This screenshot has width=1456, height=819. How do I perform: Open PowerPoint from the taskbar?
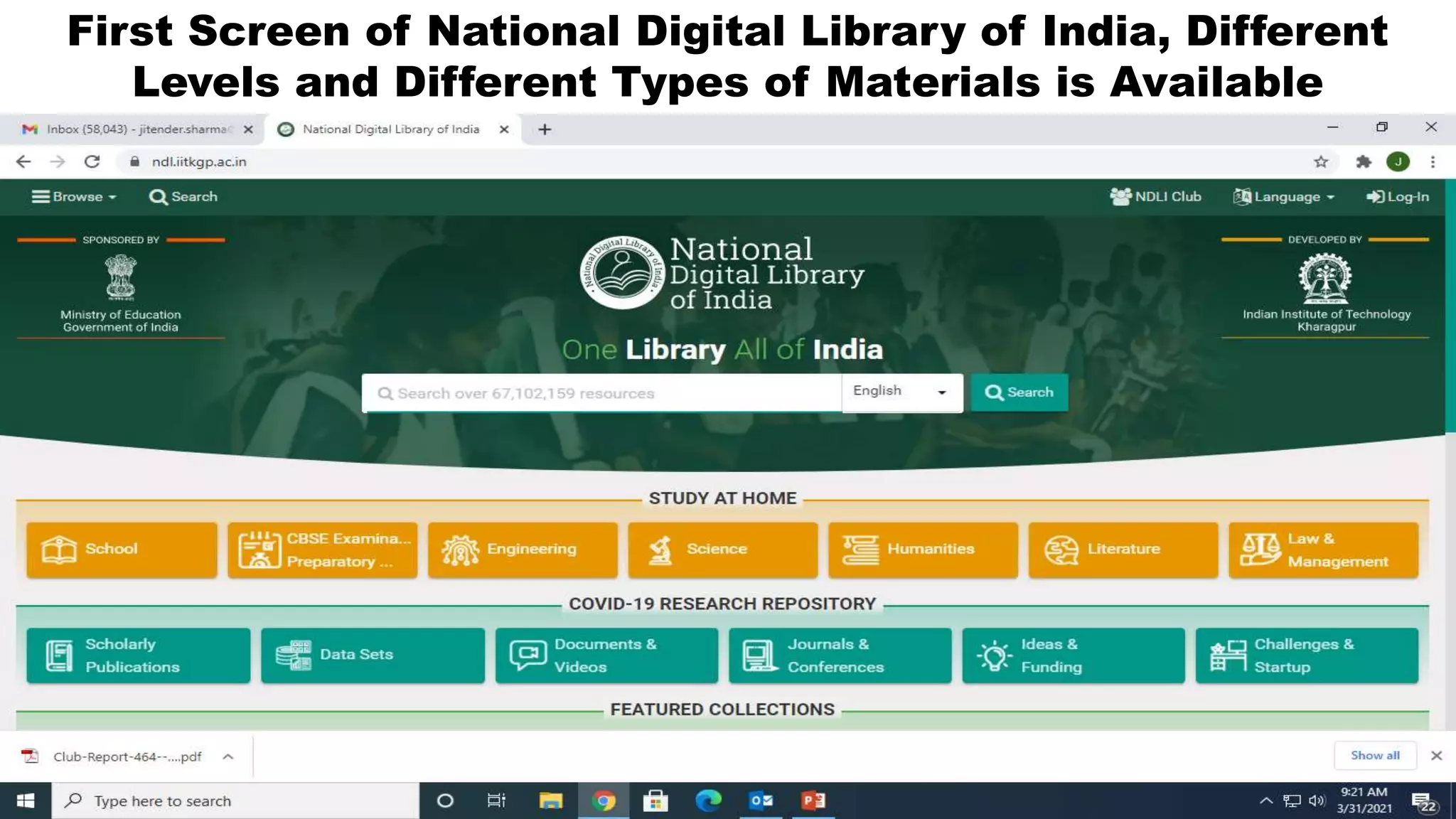[x=813, y=801]
